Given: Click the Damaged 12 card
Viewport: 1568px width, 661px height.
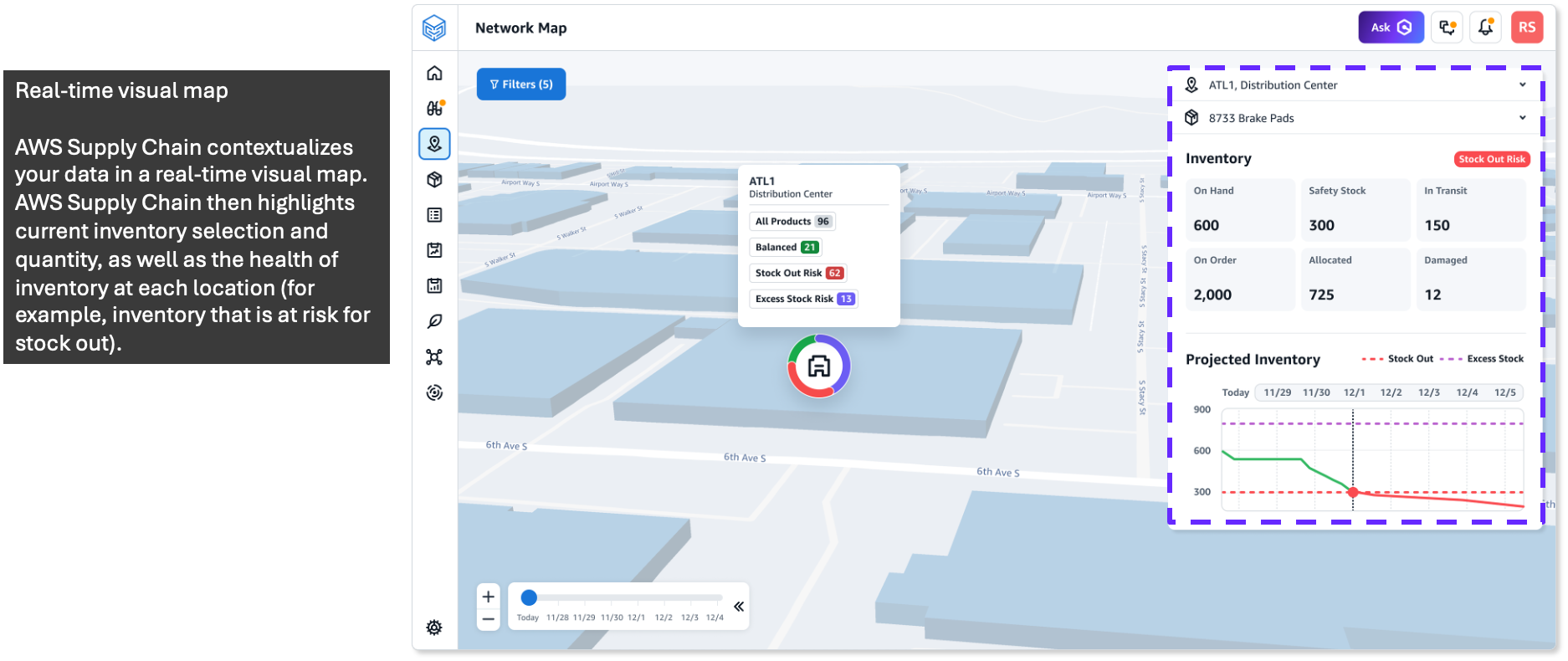Looking at the screenshot, I should (1471, 279).
